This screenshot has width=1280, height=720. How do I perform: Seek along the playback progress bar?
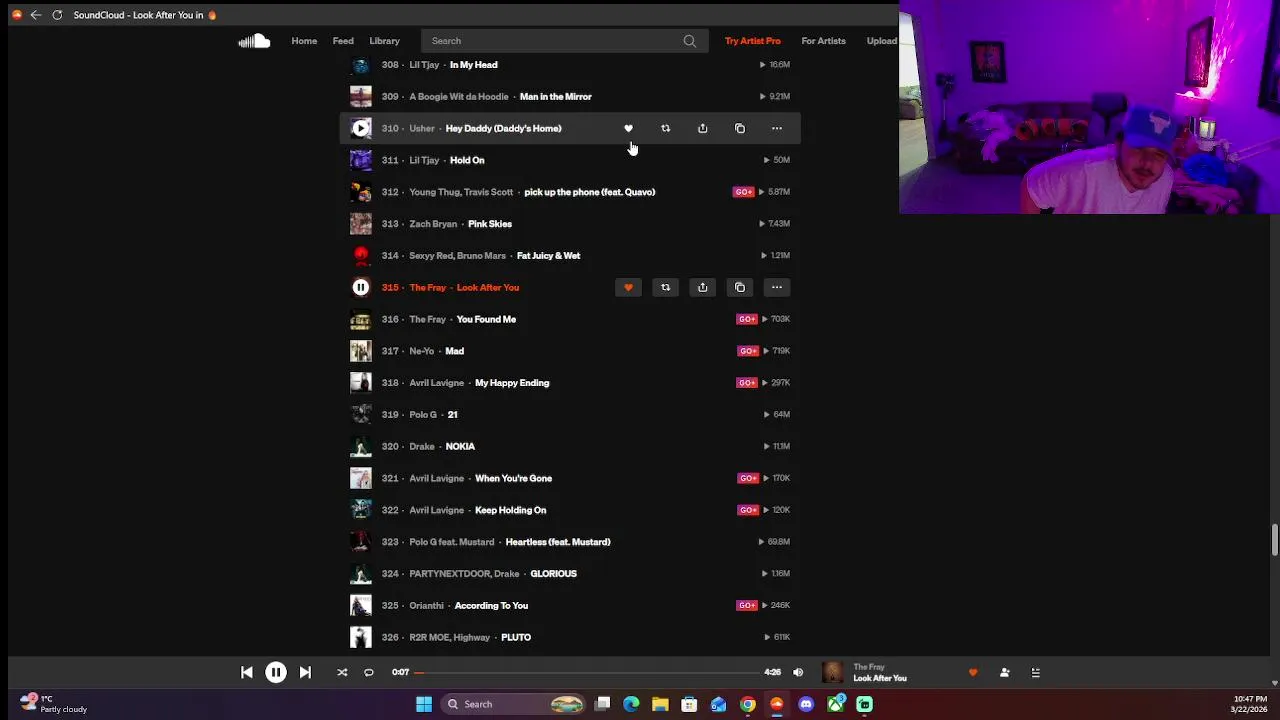(x=586, y=673)
